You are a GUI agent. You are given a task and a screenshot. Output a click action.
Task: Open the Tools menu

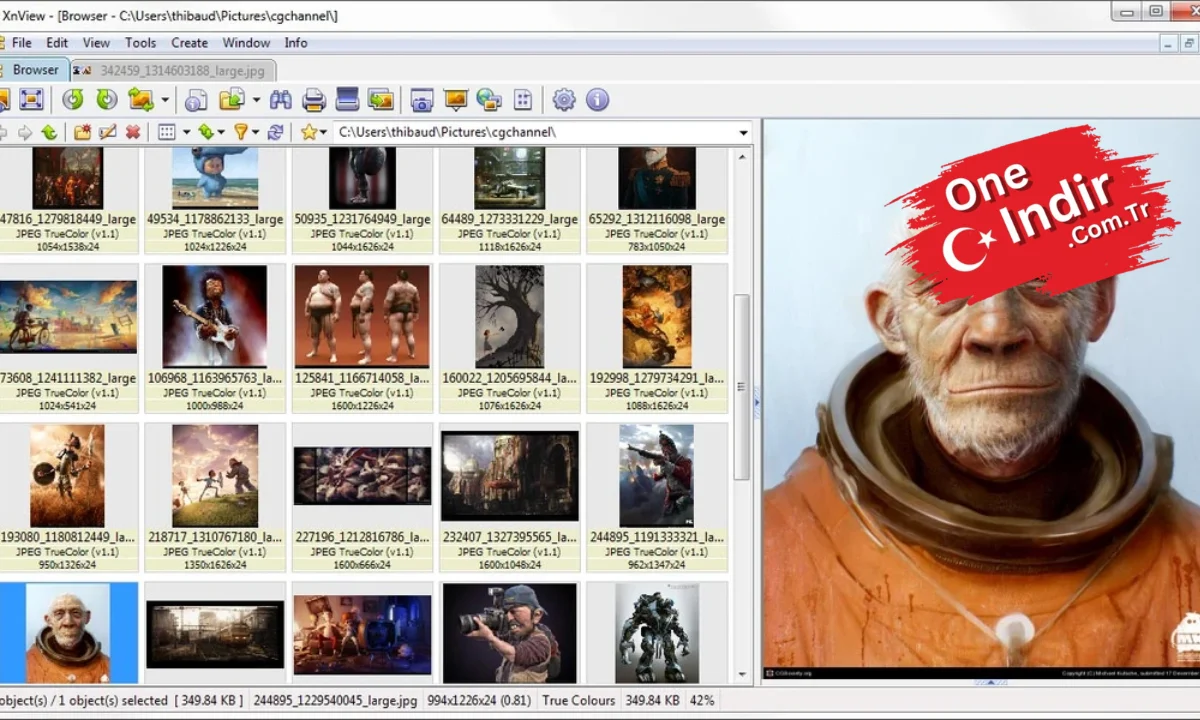[x=140, y=43]
